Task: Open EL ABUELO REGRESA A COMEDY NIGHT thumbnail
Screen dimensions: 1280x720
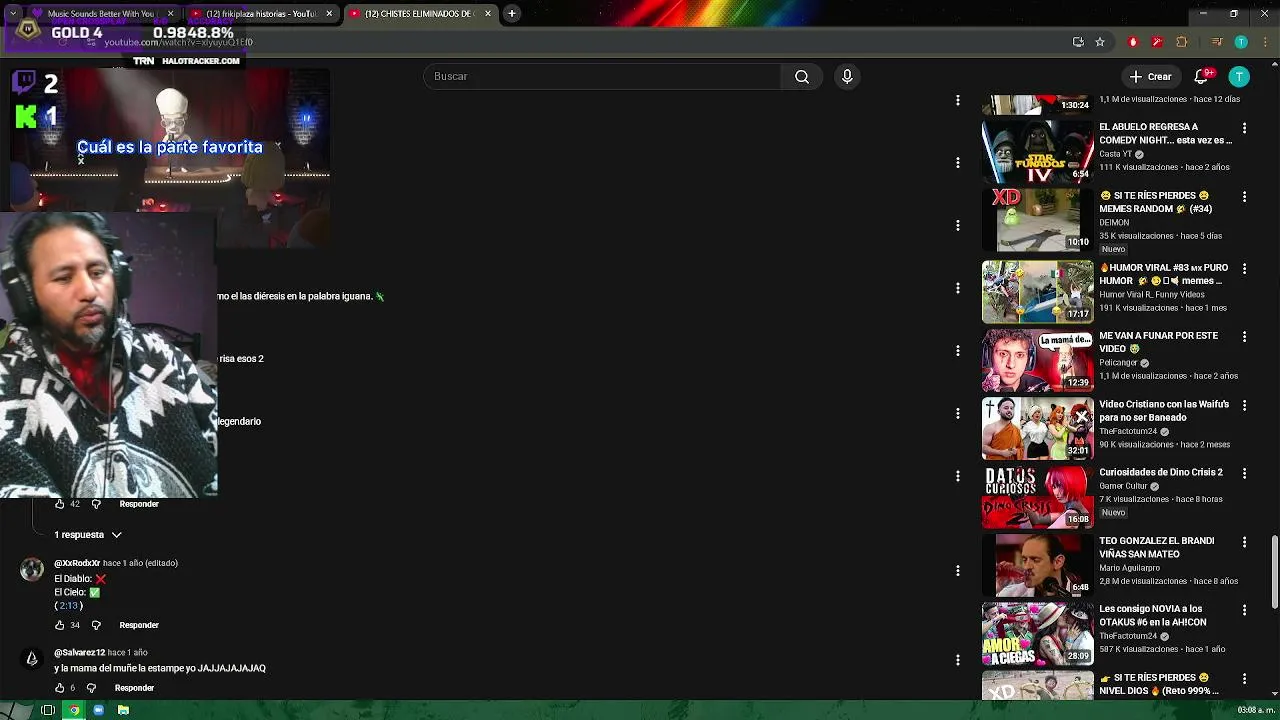Action: 1038,152
